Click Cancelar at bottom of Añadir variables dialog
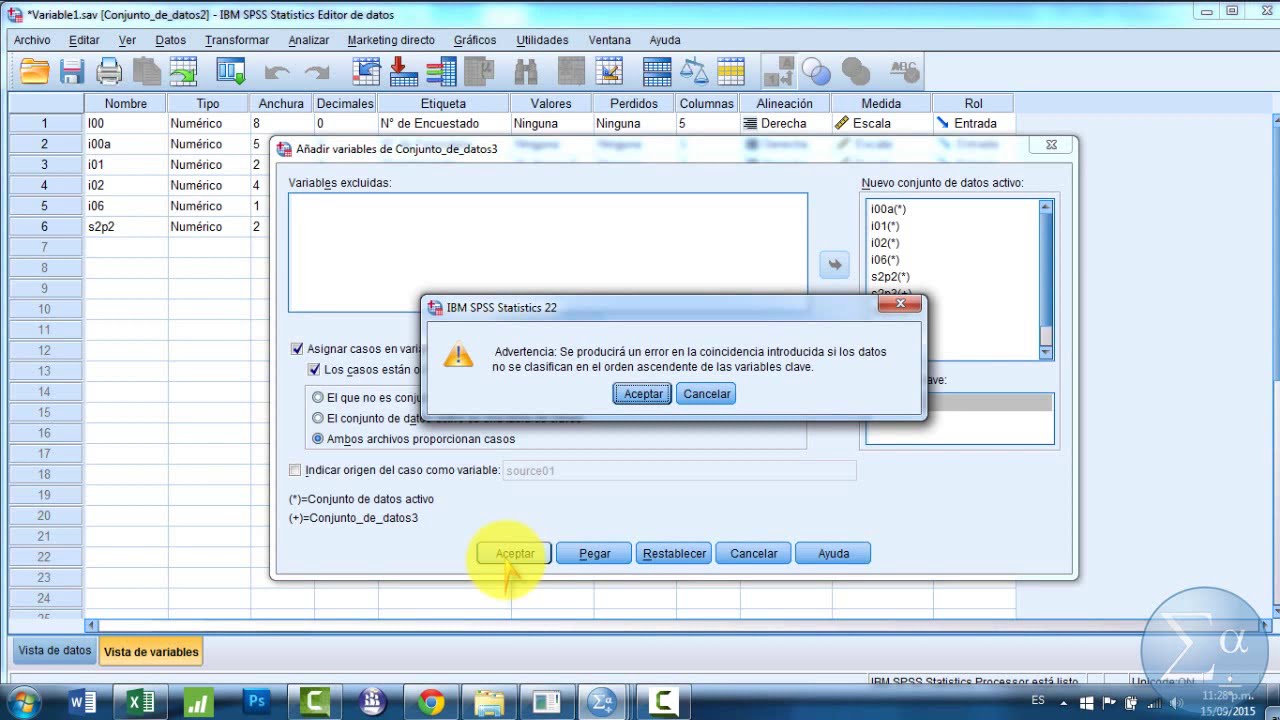The width and height of the screenshot is (1280, 720). [753, 554]
